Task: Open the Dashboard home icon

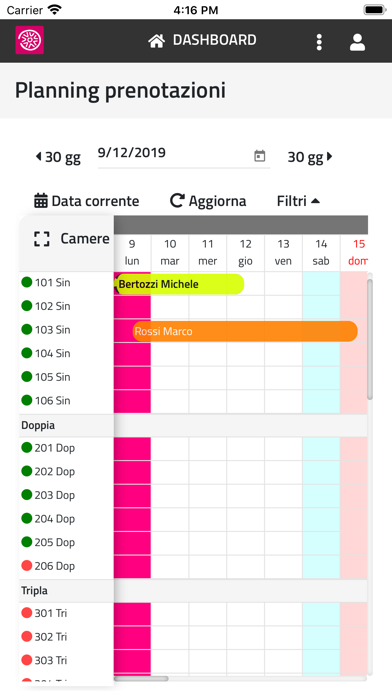Action: point(156,40)
